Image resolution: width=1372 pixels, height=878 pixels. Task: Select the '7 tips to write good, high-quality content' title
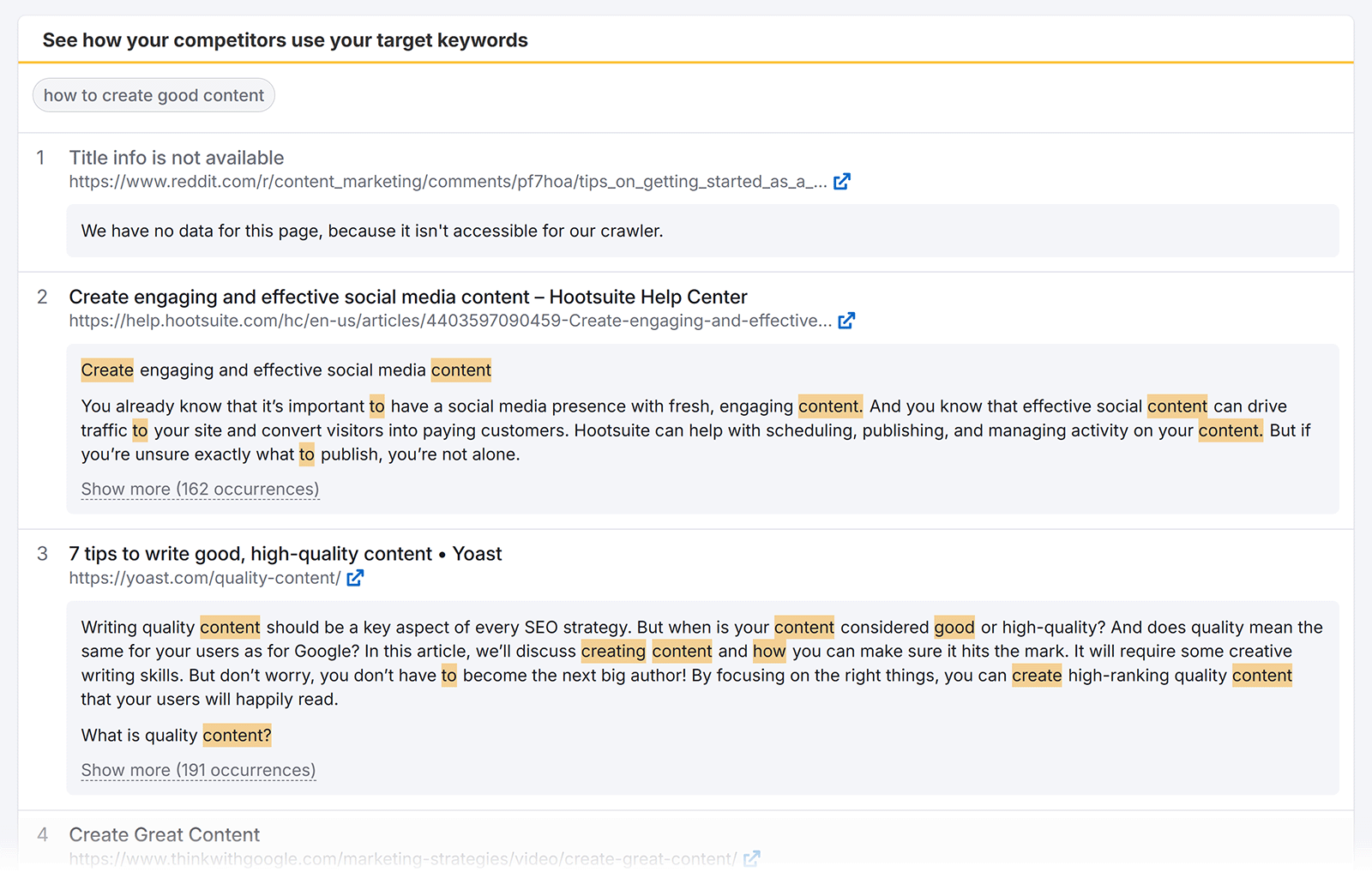pyautogui.click(x=285, y=553)
